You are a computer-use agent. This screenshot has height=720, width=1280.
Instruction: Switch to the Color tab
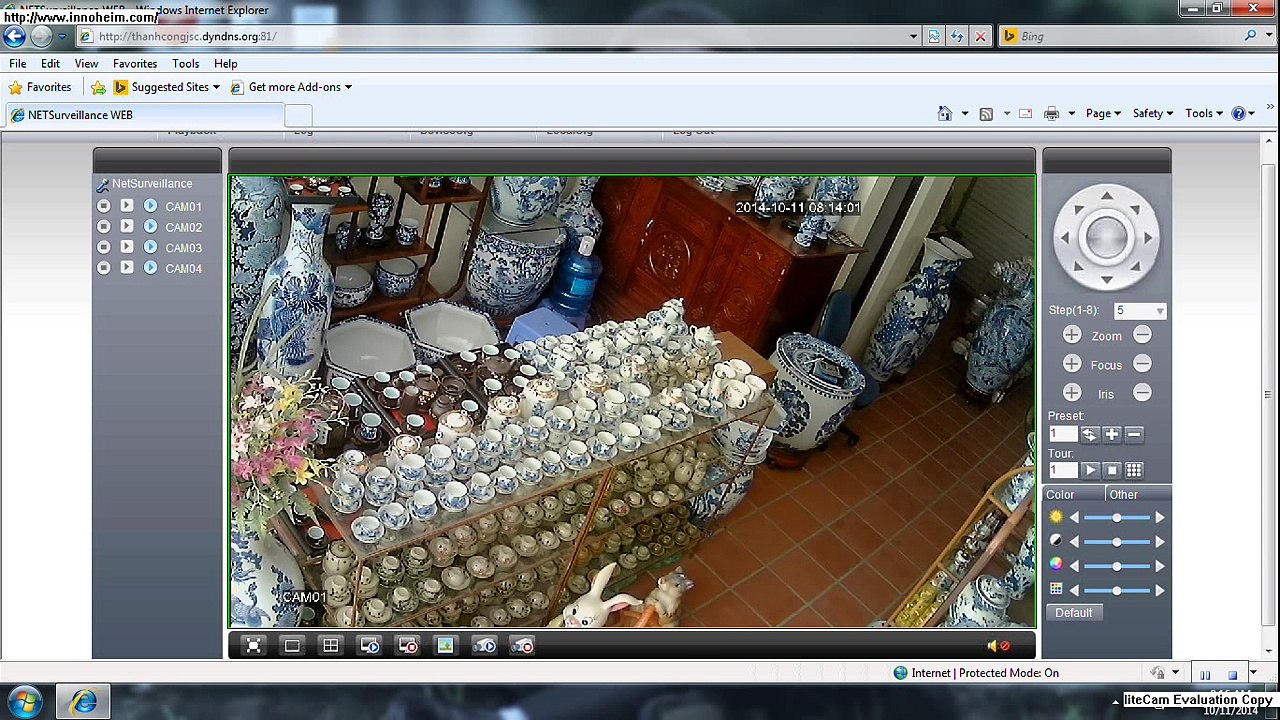(x=1072, y=495)
